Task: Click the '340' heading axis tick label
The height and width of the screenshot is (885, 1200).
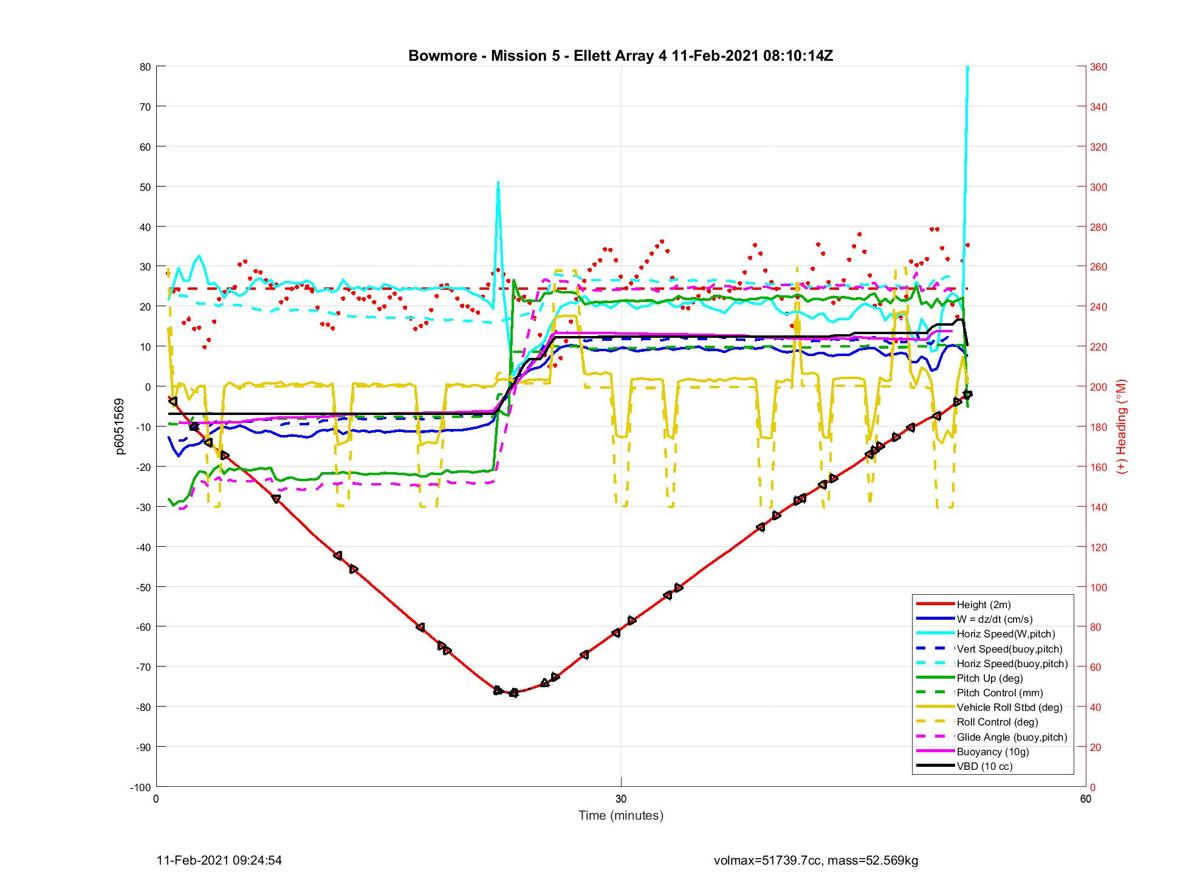Action: [x=1099, y=107]
